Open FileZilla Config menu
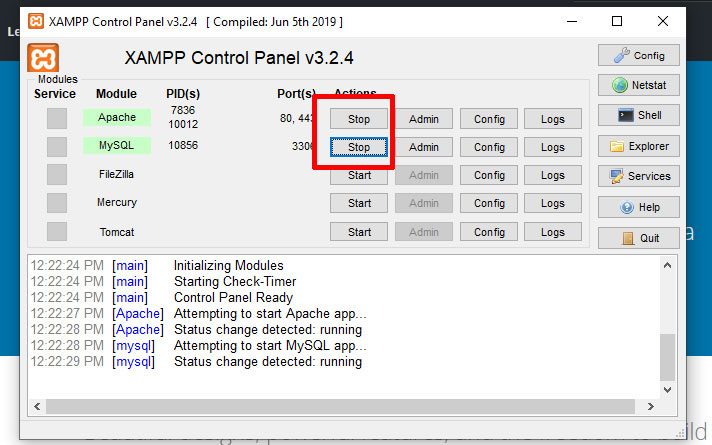 pyautogui.click(x=489, y=175)
